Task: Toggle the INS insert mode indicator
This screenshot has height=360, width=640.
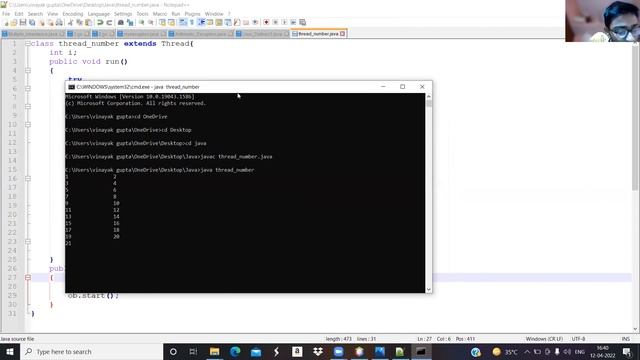Action: point(625,339)
